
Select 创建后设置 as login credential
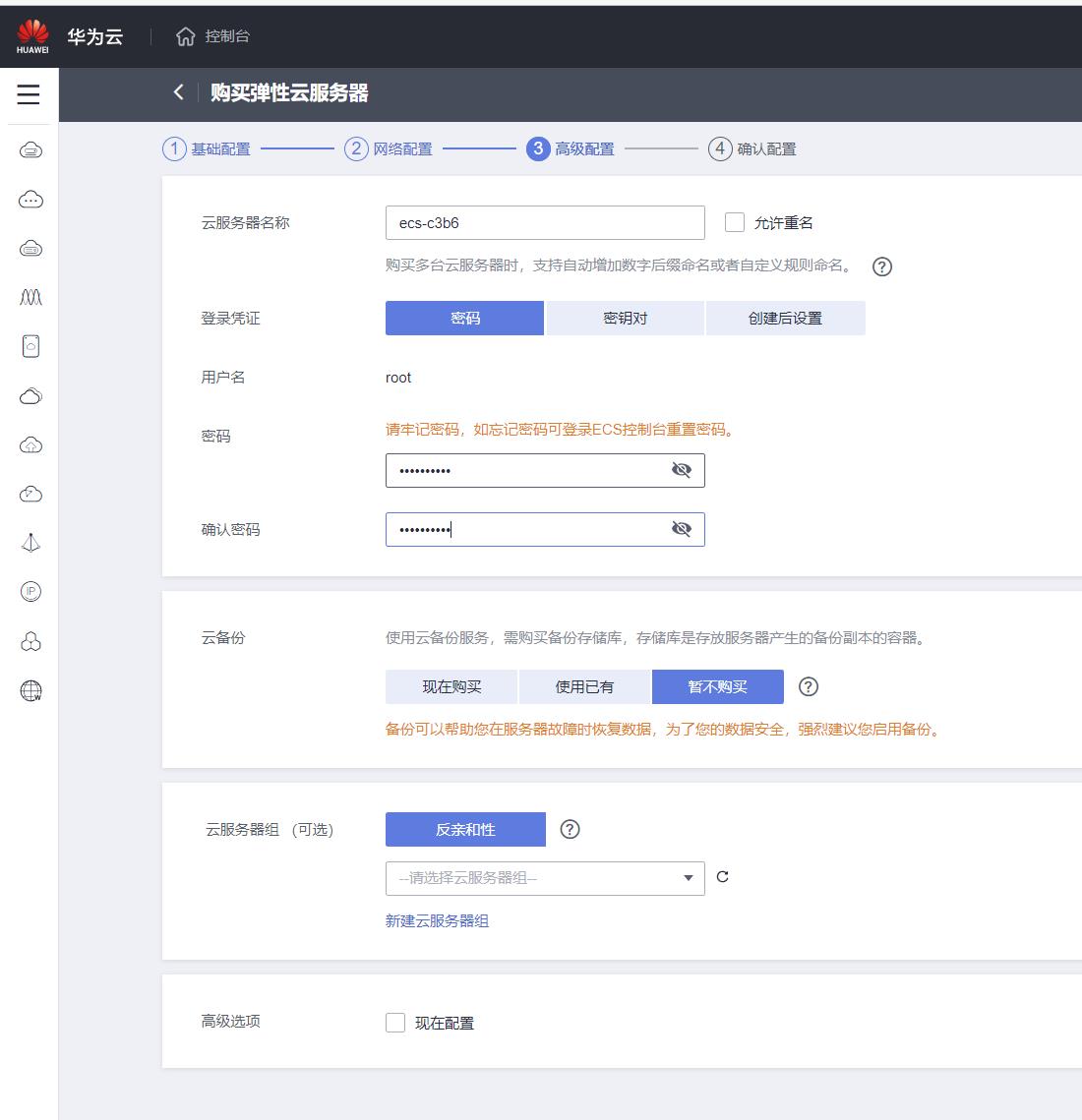point(785,318)
